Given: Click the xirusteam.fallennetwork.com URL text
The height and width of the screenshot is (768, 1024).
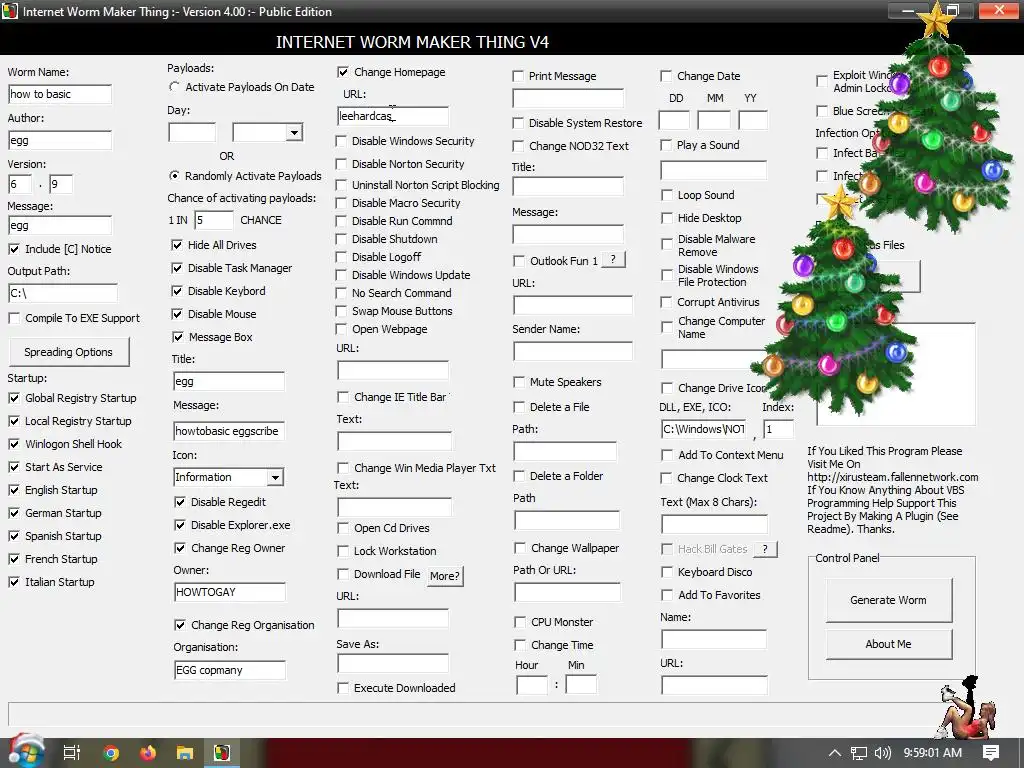Looking at the screenshot, I should click(892, 477).
